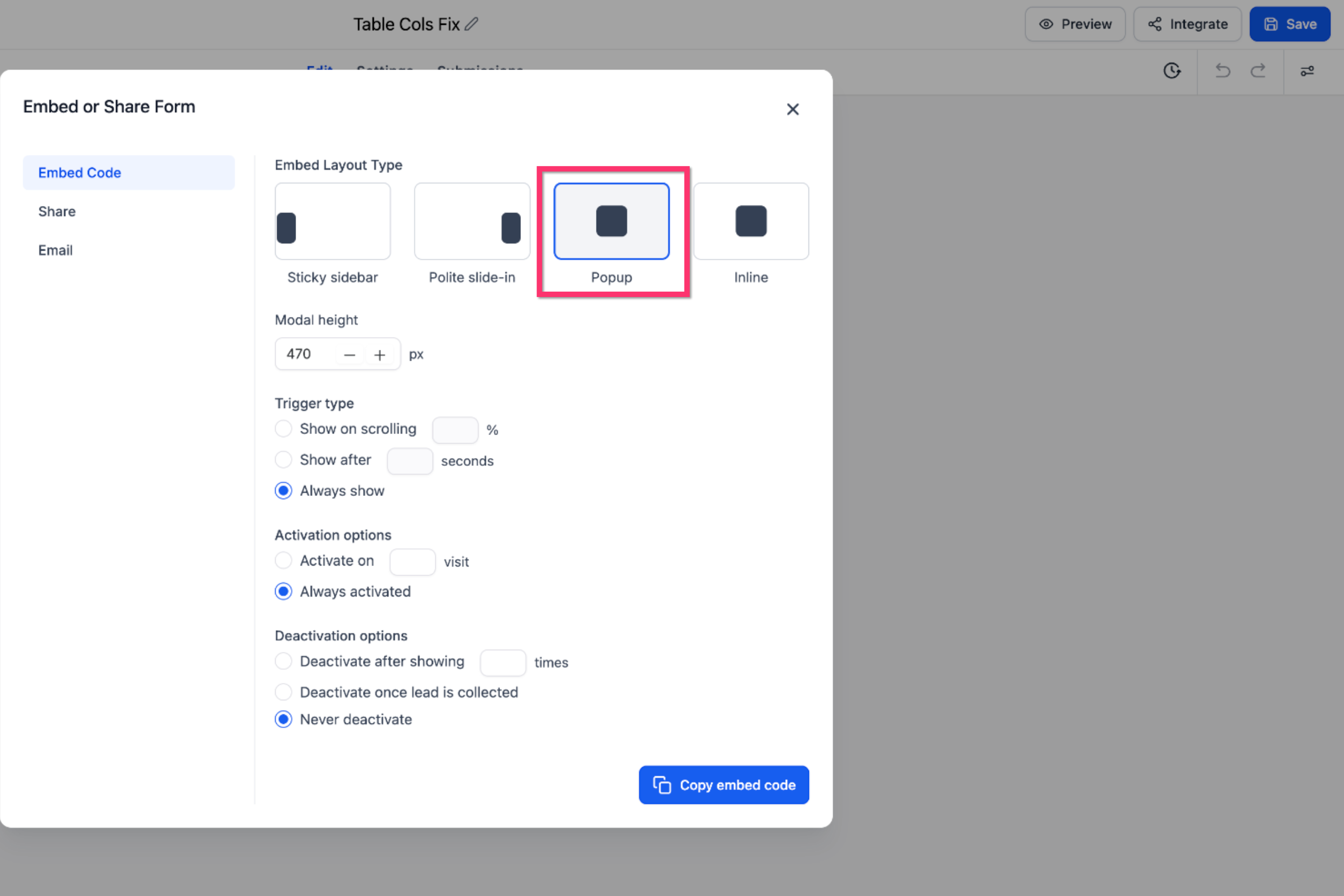Click the Preview button
This screenshot has height=896, width=1344.
click(x=1075, y=24)
